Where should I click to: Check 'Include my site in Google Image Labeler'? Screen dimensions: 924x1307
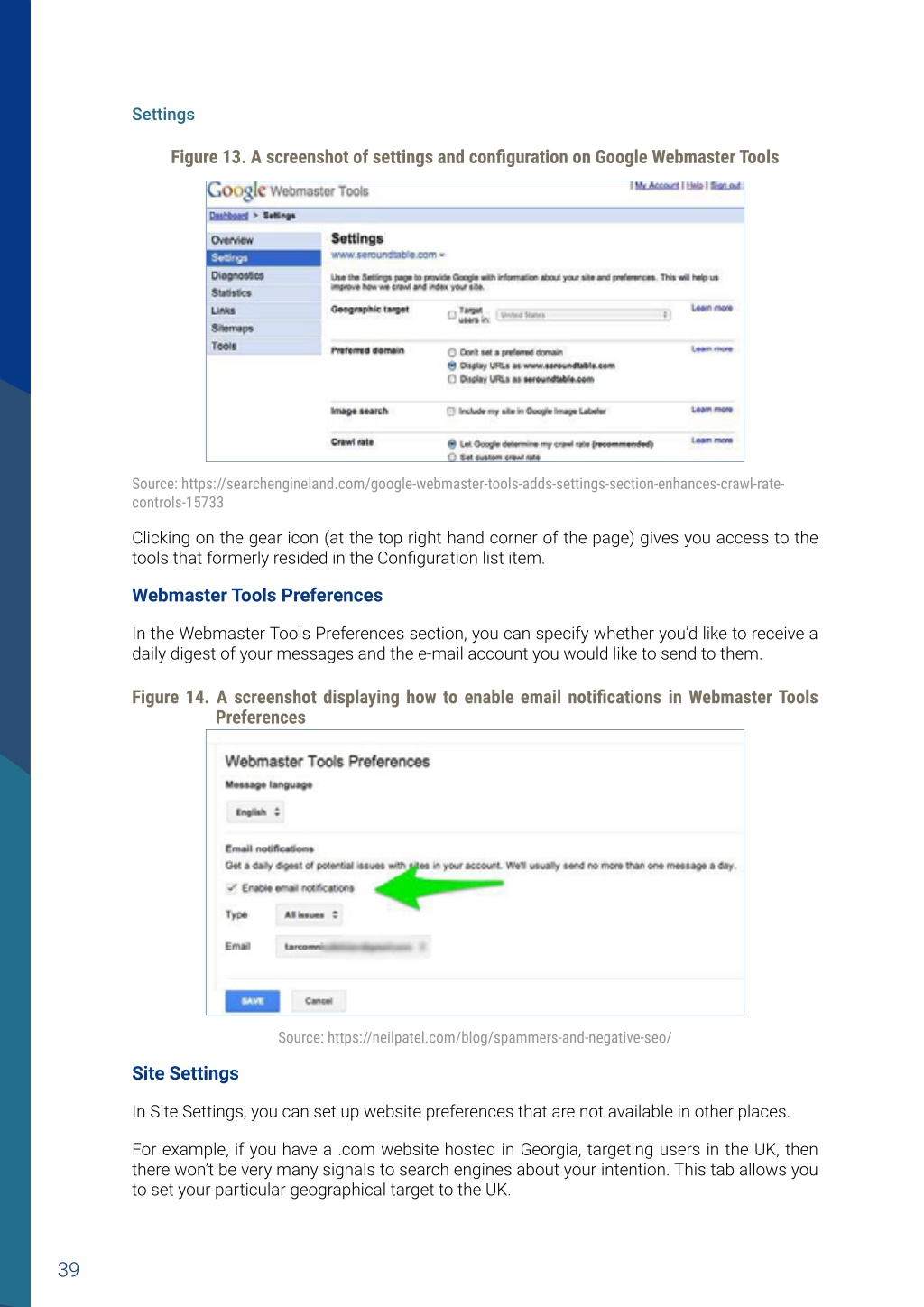[x=451, y=412]
